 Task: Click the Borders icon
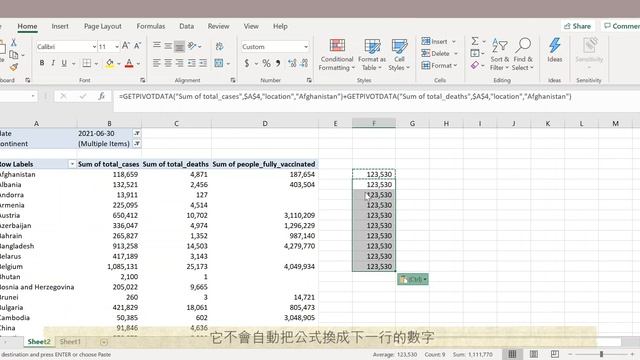(87, 63)
